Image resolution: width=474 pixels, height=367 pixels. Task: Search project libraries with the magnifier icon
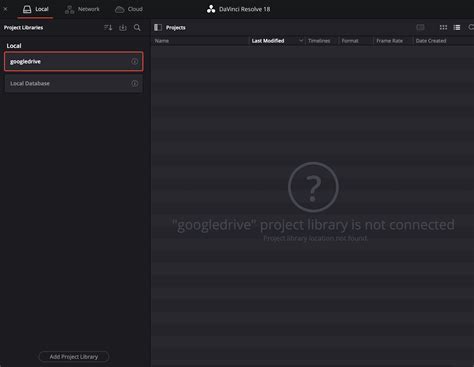tap(137, 28)
